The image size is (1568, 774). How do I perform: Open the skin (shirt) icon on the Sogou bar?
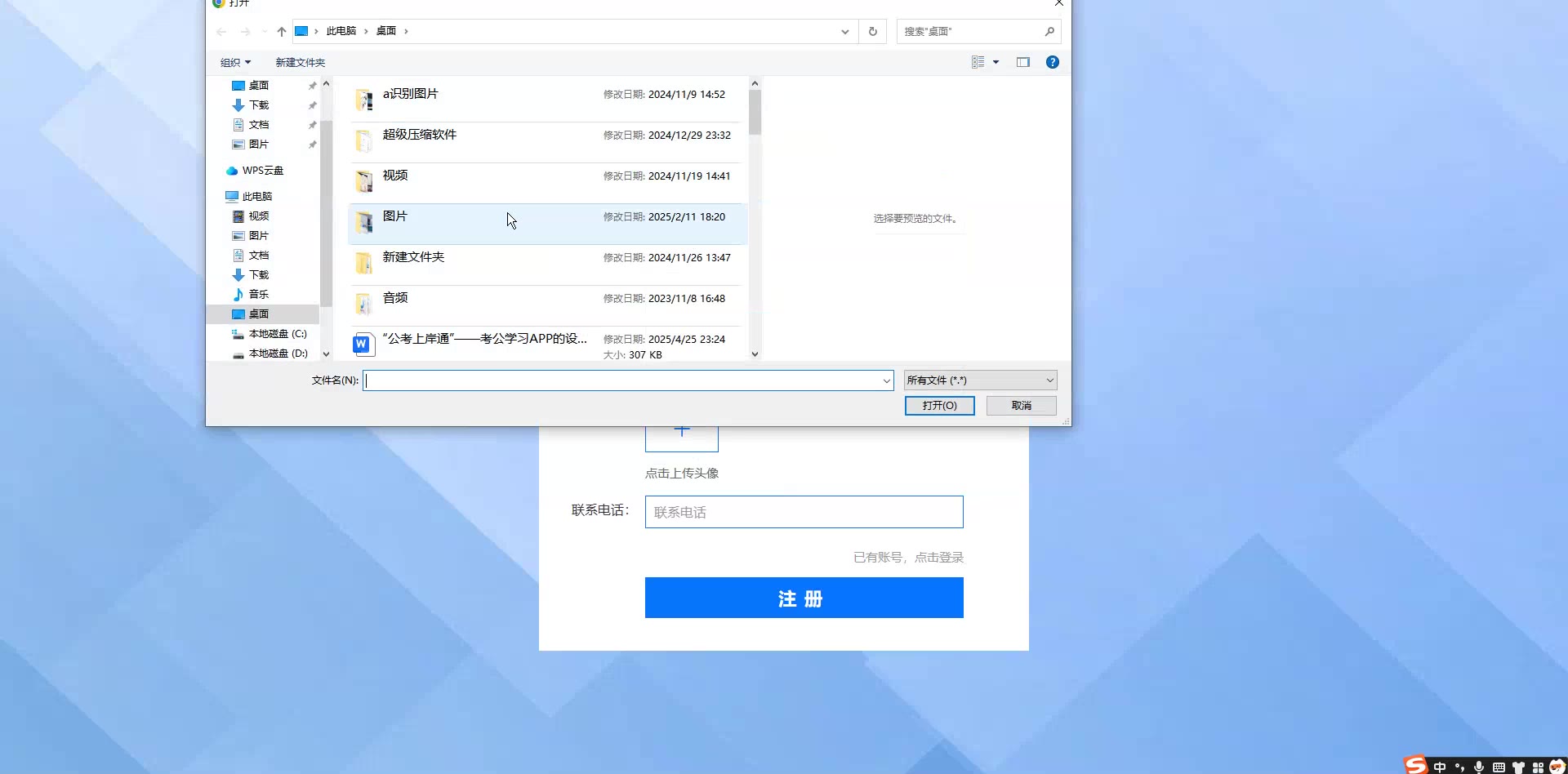point(1518,767)
